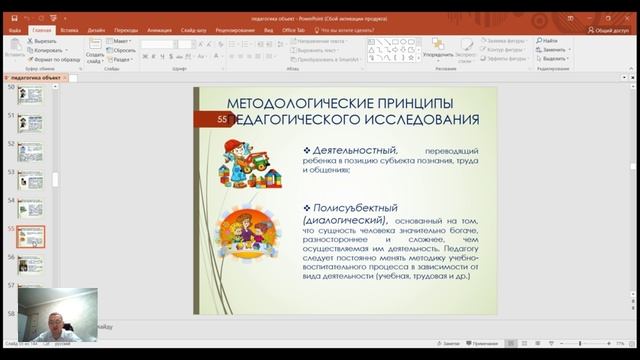Increase font size with the large A icon
The image size is (640, 360).
point(201,44)
